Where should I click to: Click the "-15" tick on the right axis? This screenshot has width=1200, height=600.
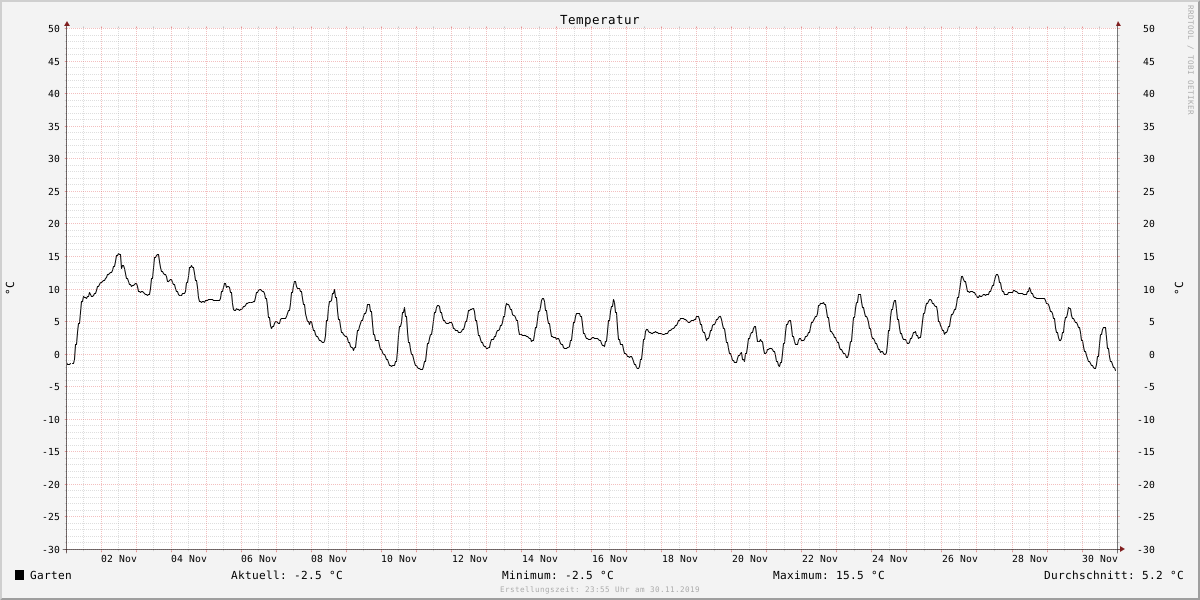click(1146, 452)
